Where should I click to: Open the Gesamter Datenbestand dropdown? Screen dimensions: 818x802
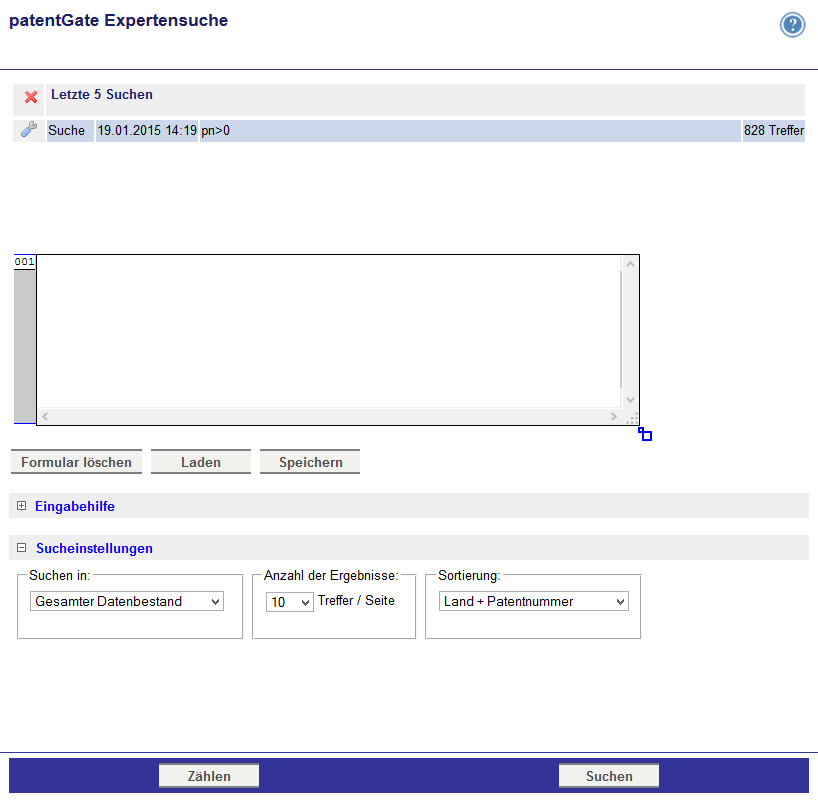127,601
